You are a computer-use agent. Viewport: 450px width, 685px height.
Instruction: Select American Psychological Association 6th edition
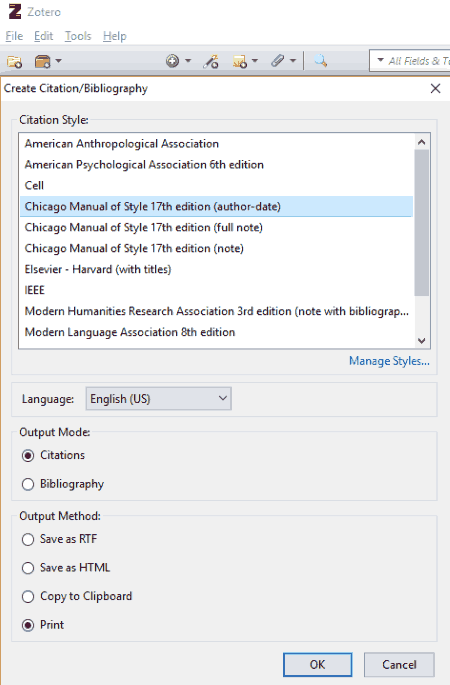click(x=216, y=165)
